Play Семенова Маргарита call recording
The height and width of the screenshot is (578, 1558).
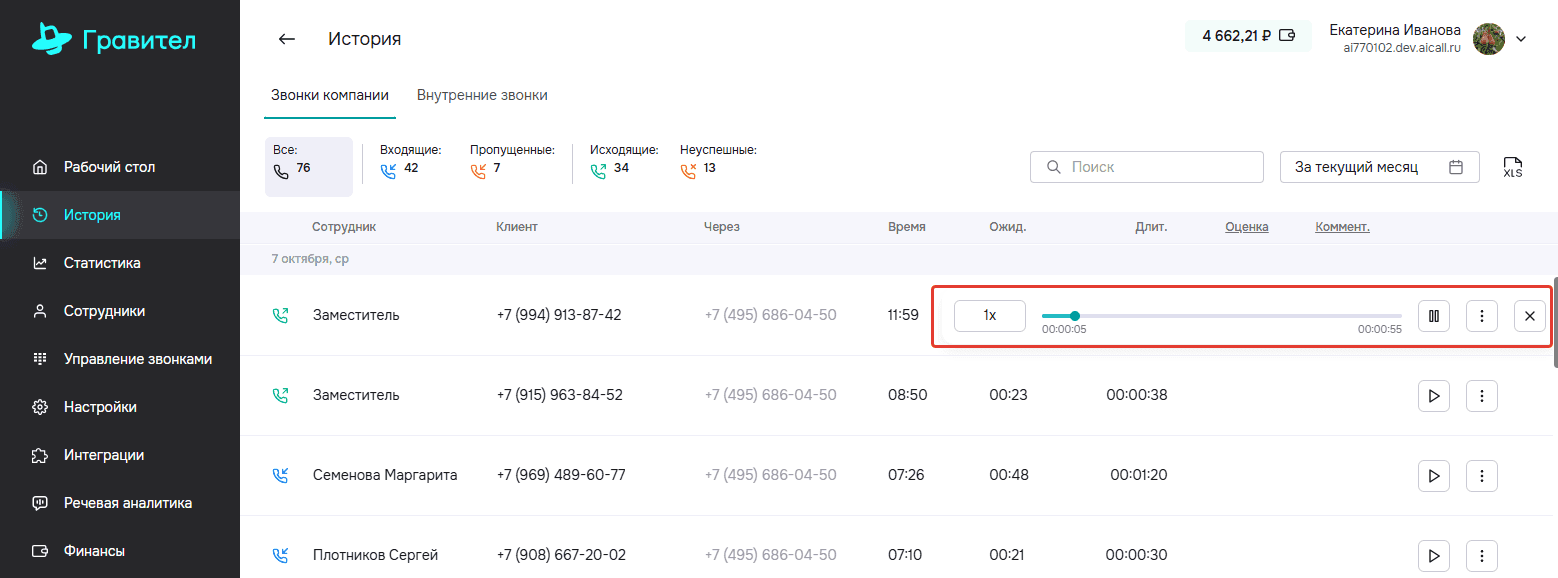click(x=1434, y=476)
